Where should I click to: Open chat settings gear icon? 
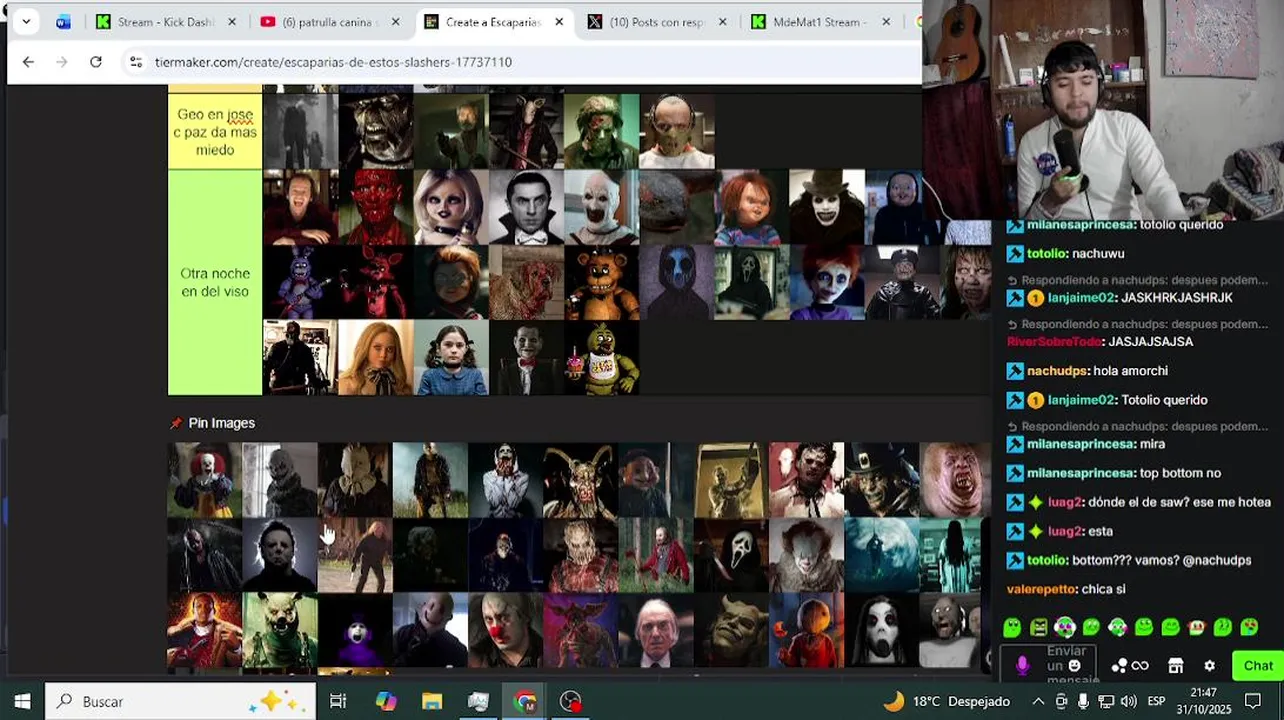click(x=1209, y=666)
